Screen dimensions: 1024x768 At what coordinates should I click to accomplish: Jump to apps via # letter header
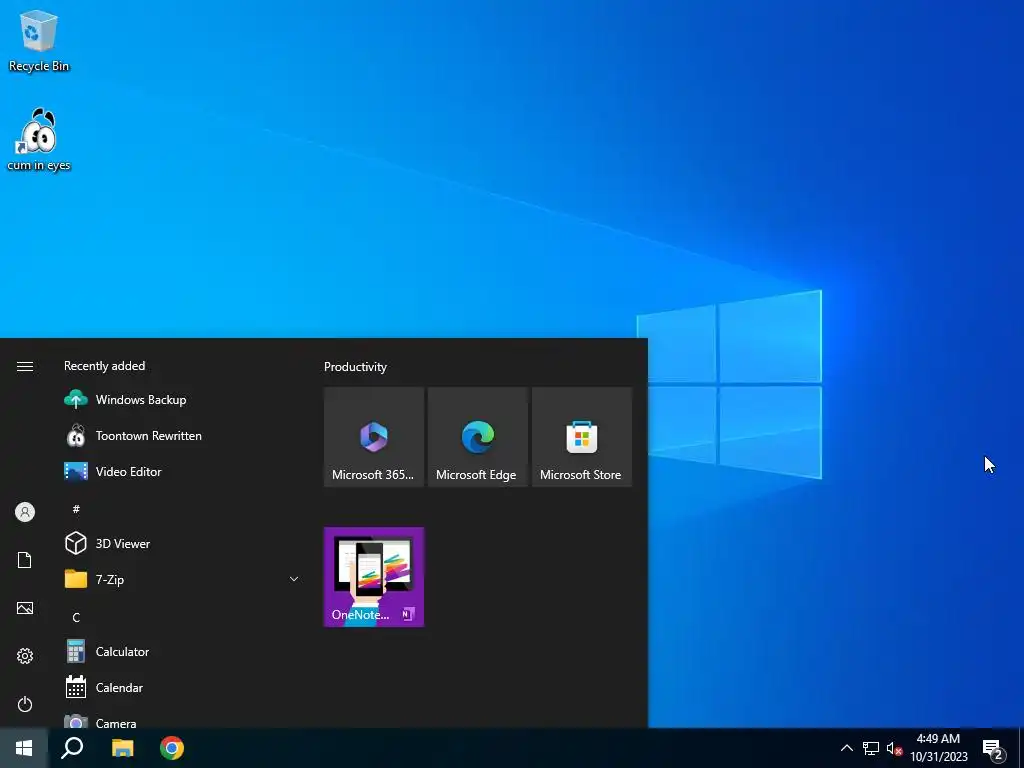(76, 508)
